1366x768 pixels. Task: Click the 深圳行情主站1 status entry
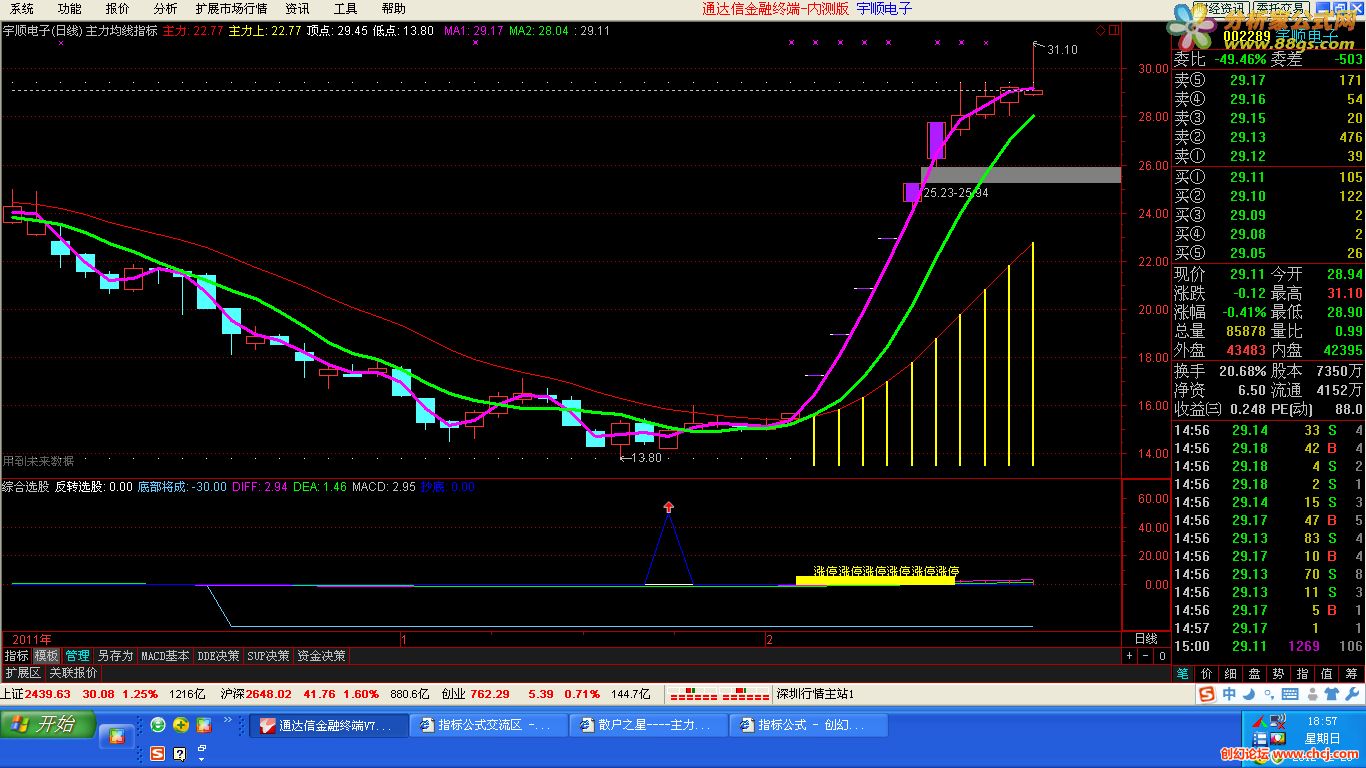815,693
